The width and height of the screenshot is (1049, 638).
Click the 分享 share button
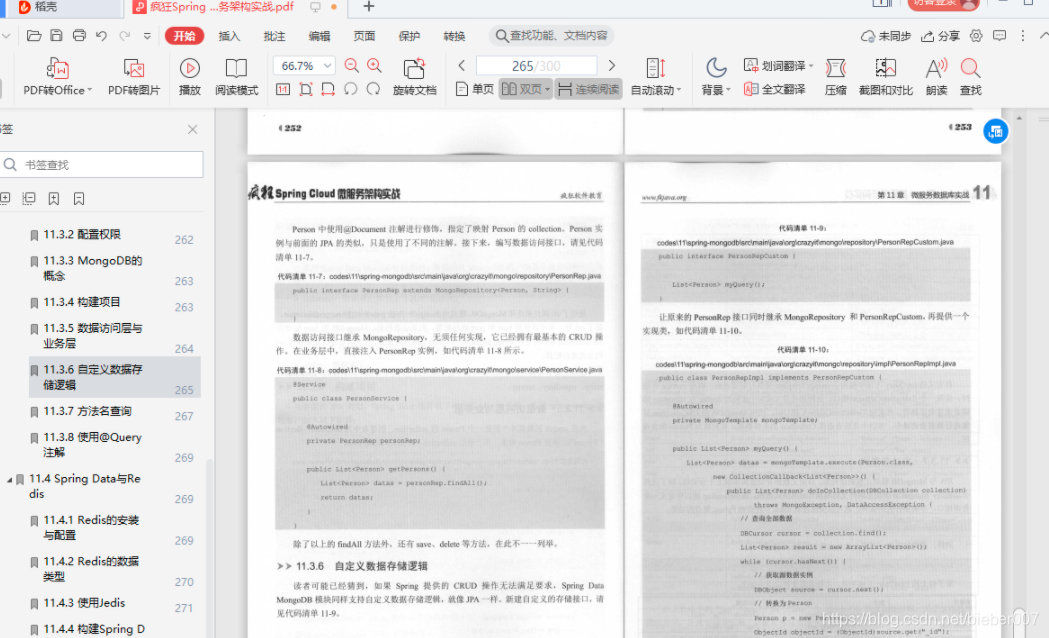click(940, 36)
